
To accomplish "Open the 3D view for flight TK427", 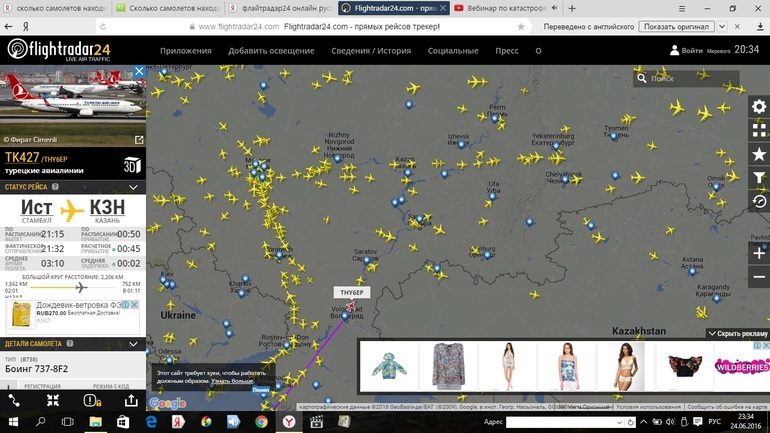I will (132, 164).
